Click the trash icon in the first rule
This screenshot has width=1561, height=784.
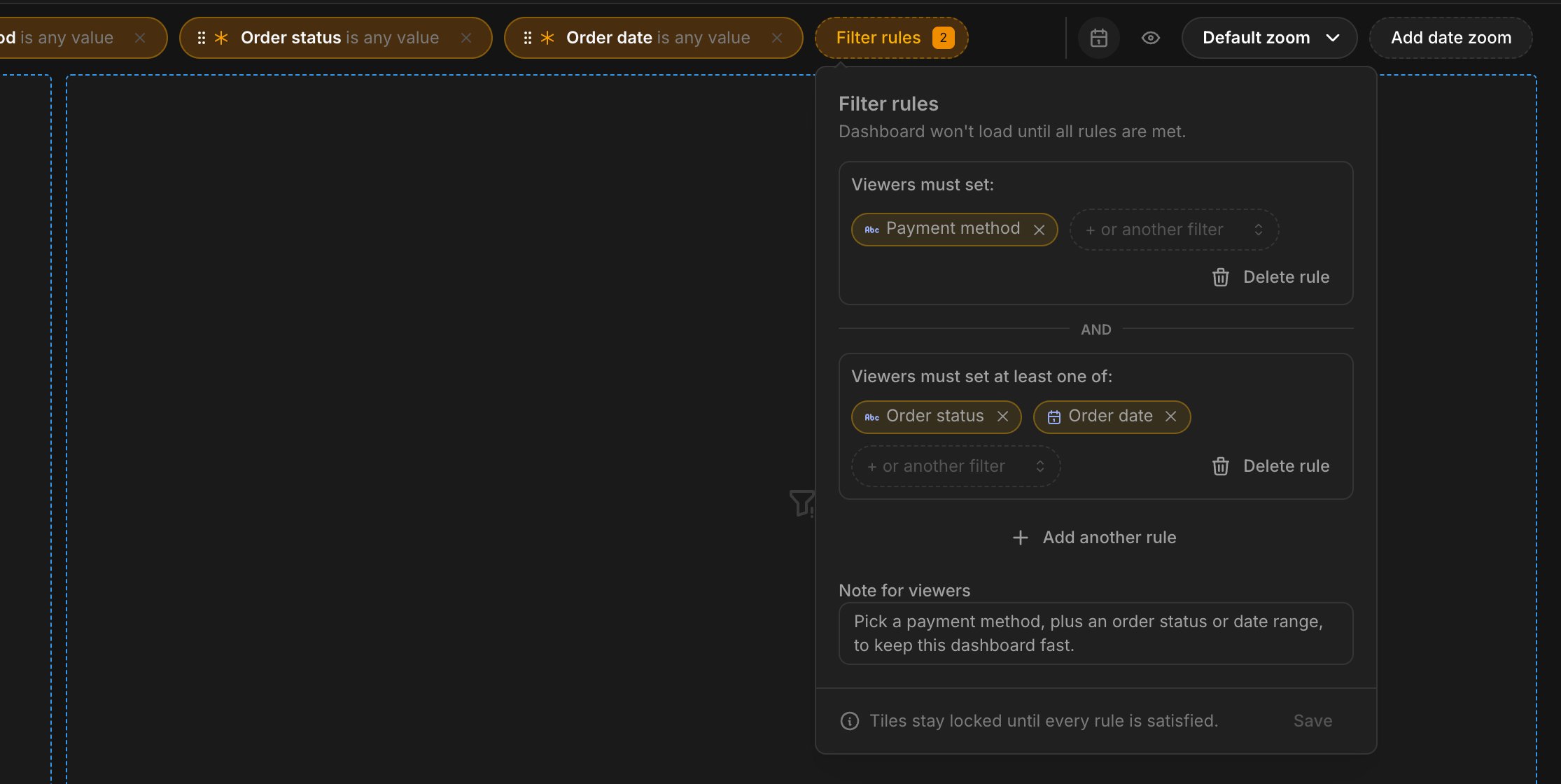tap(1221, 277)
